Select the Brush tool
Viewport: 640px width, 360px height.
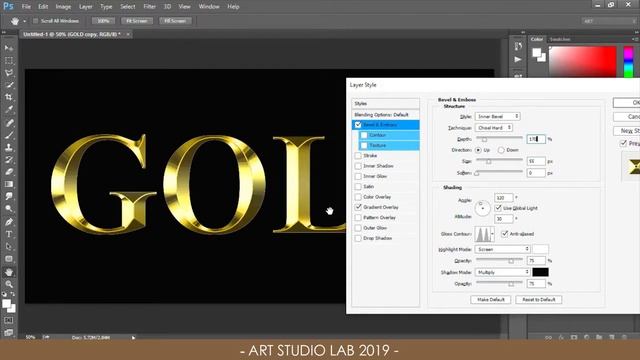click(x=9, y=135)
